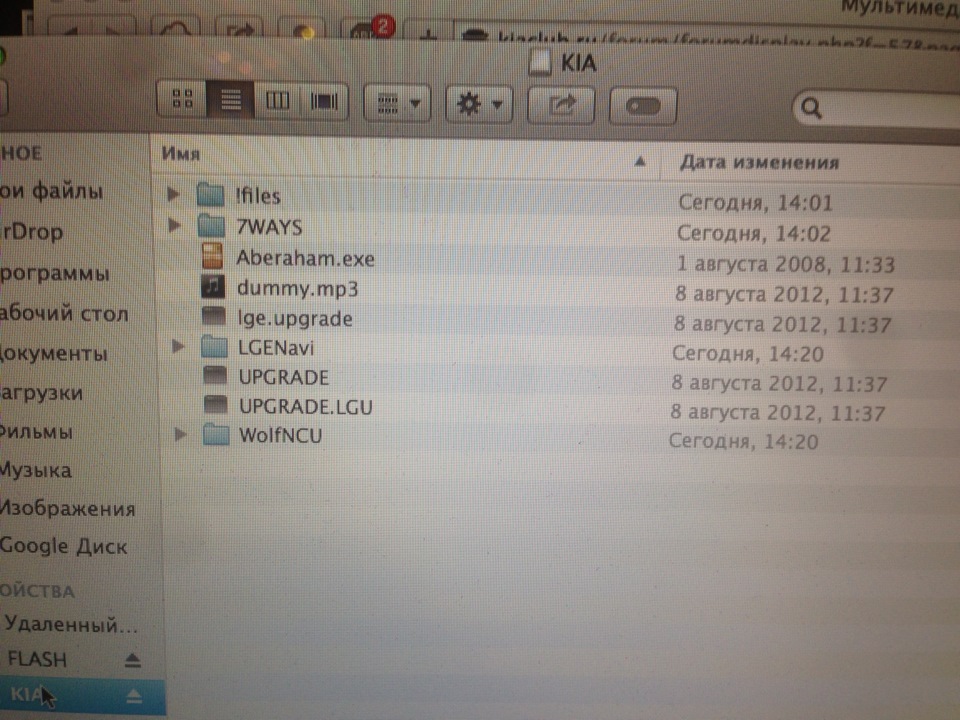Sort by Дата изменения column header
Screen dimensions: 960x720
click(x=759, y=162)
